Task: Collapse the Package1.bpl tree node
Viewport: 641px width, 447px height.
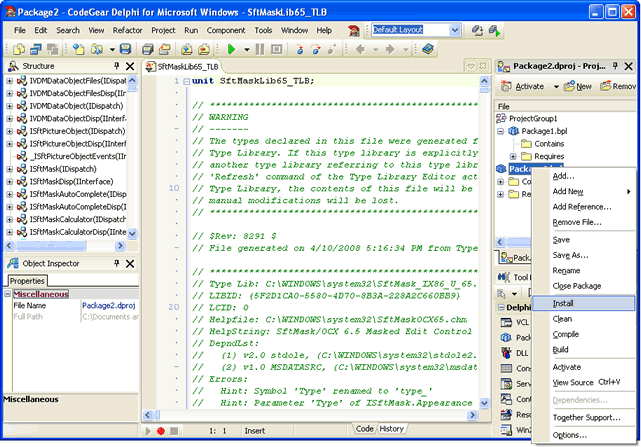Action: (x=501, y=131)
